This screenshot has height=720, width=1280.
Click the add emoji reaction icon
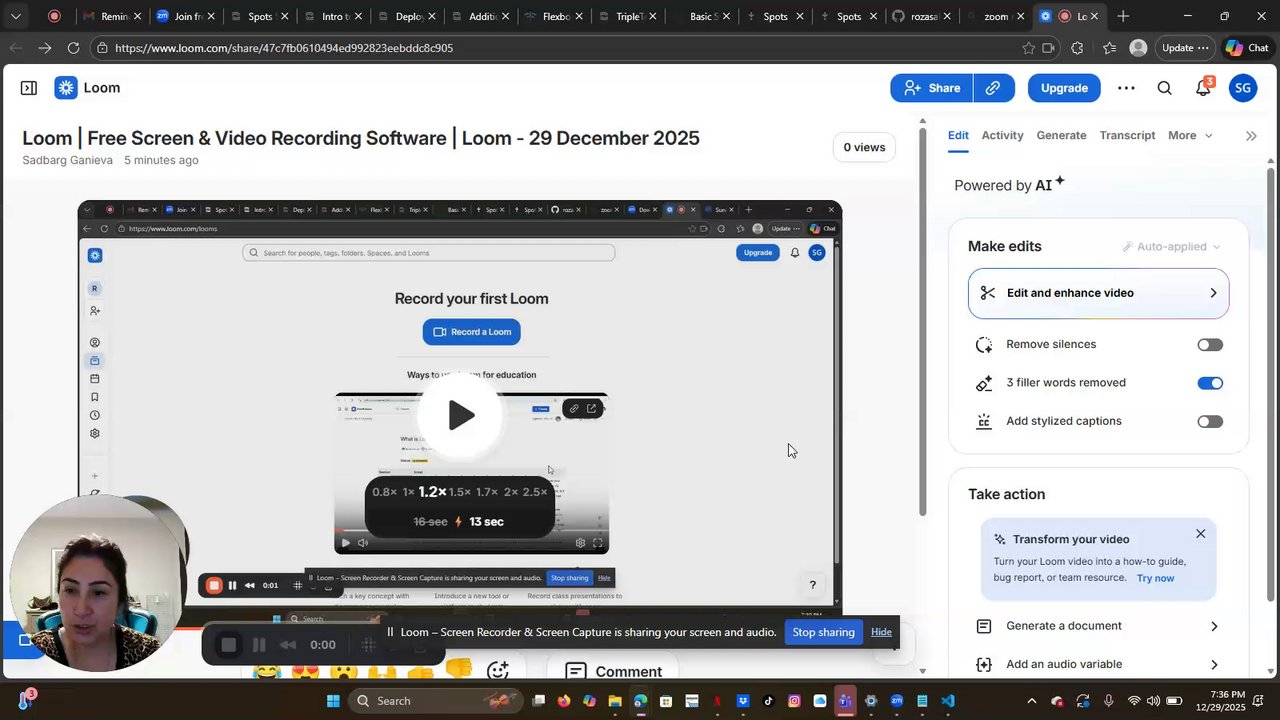point(498,671)
